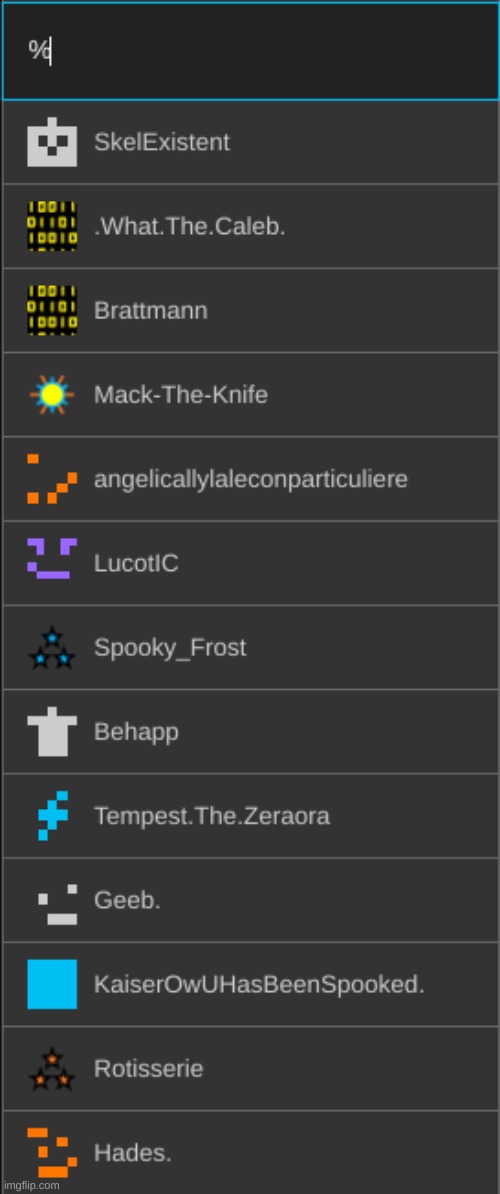Viewport: 500px width, 1194px height.
Task: Click the search input field containing %
Action: tap(250, 51)
